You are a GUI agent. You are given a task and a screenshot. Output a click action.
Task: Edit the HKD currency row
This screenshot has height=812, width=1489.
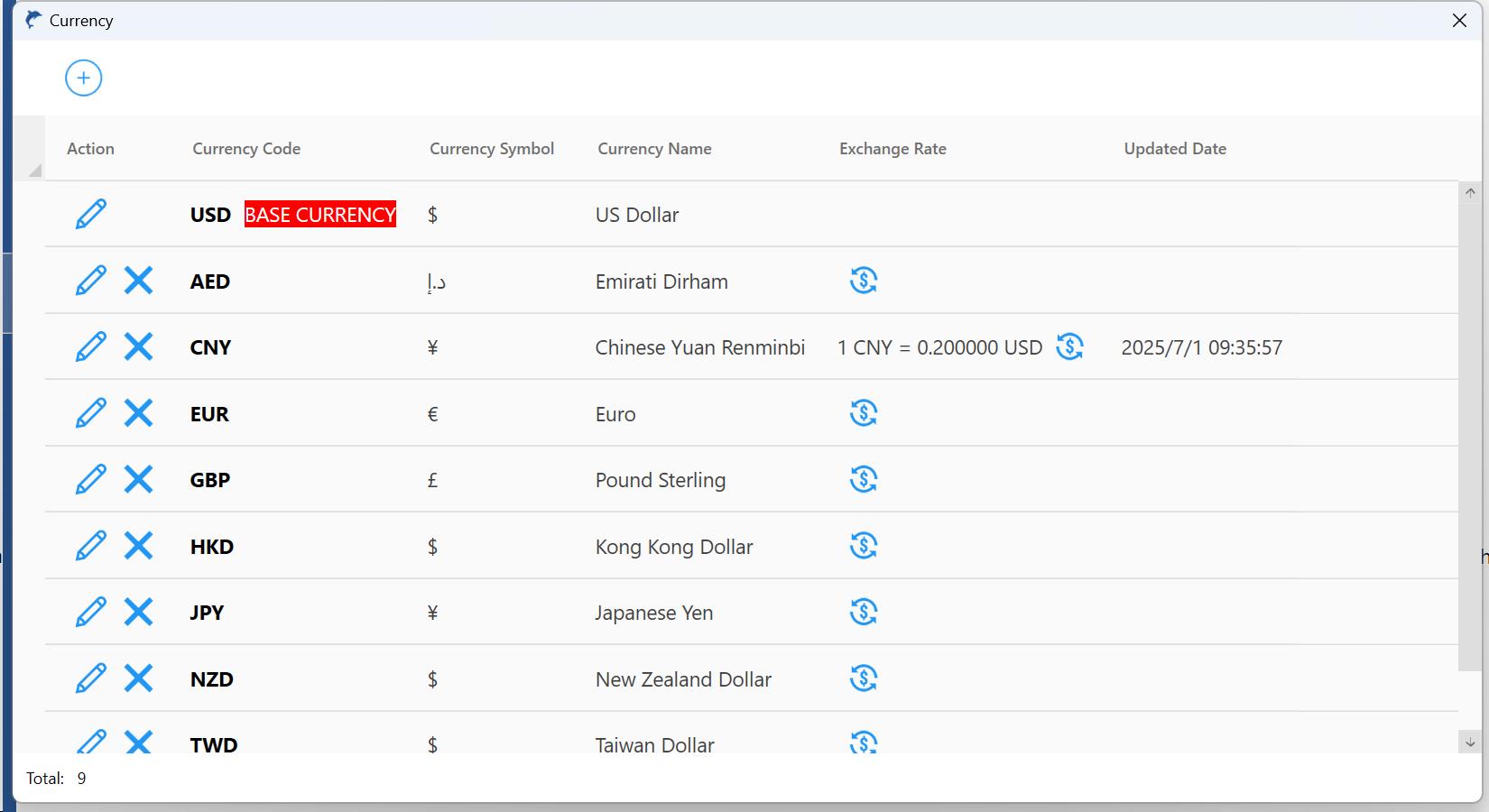90,546
